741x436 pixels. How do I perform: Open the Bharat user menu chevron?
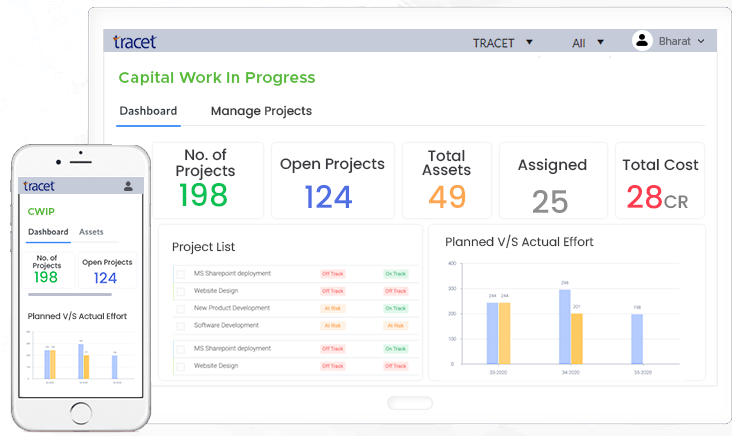point(700,41)
